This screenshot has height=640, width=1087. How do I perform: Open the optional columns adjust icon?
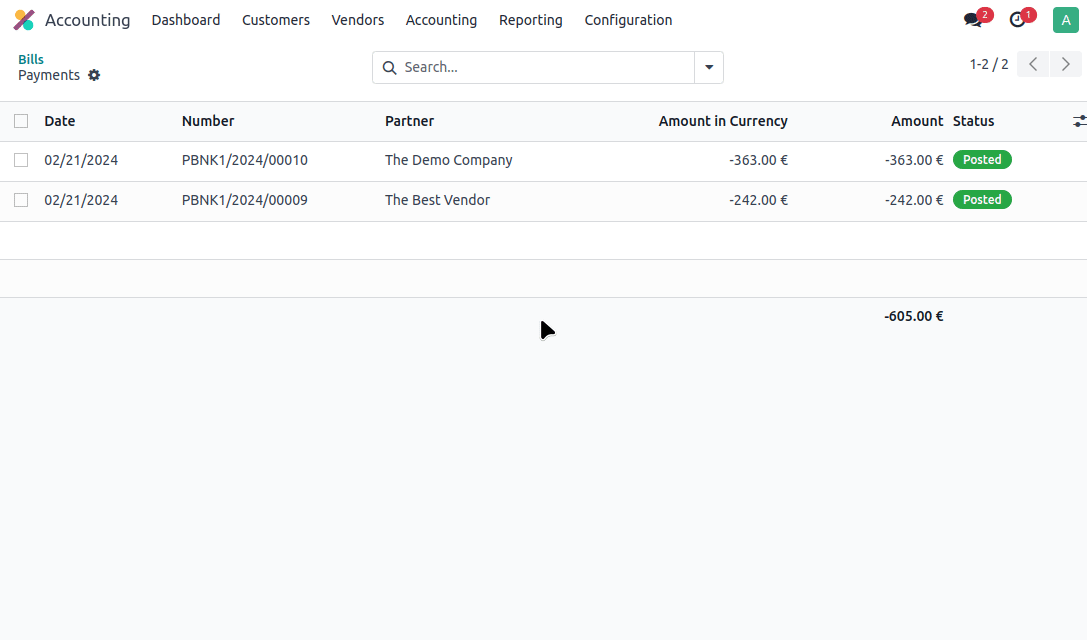1079,121
